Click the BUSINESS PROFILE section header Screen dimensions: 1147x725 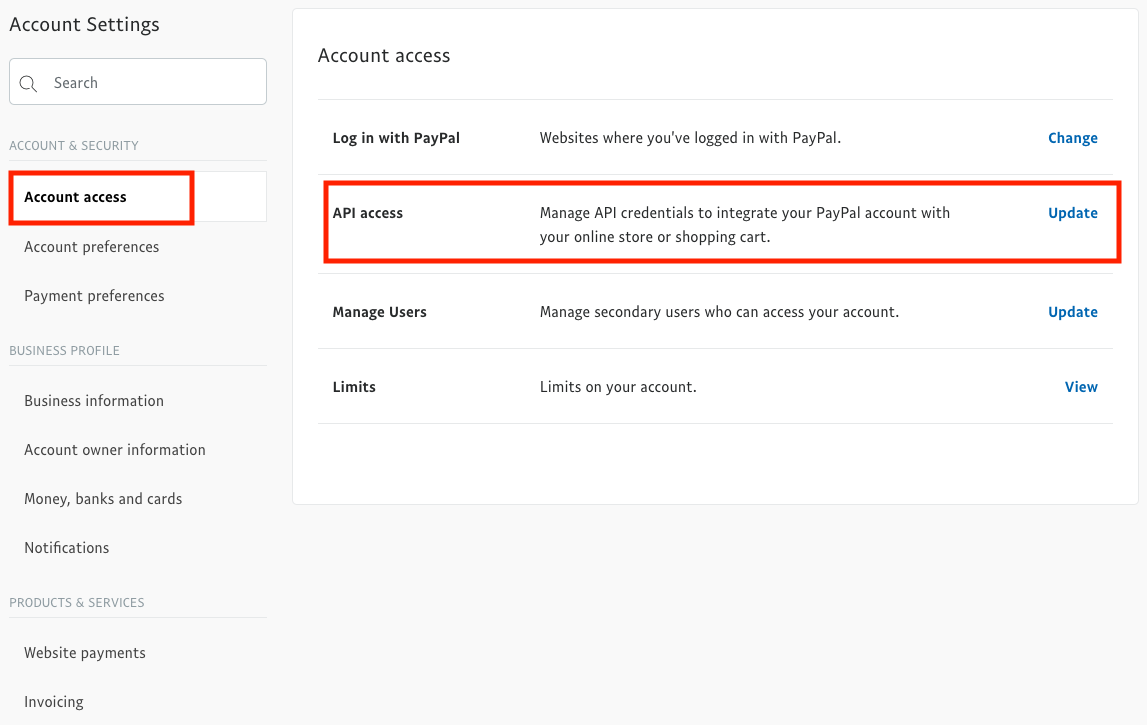(x=64, y=350)
